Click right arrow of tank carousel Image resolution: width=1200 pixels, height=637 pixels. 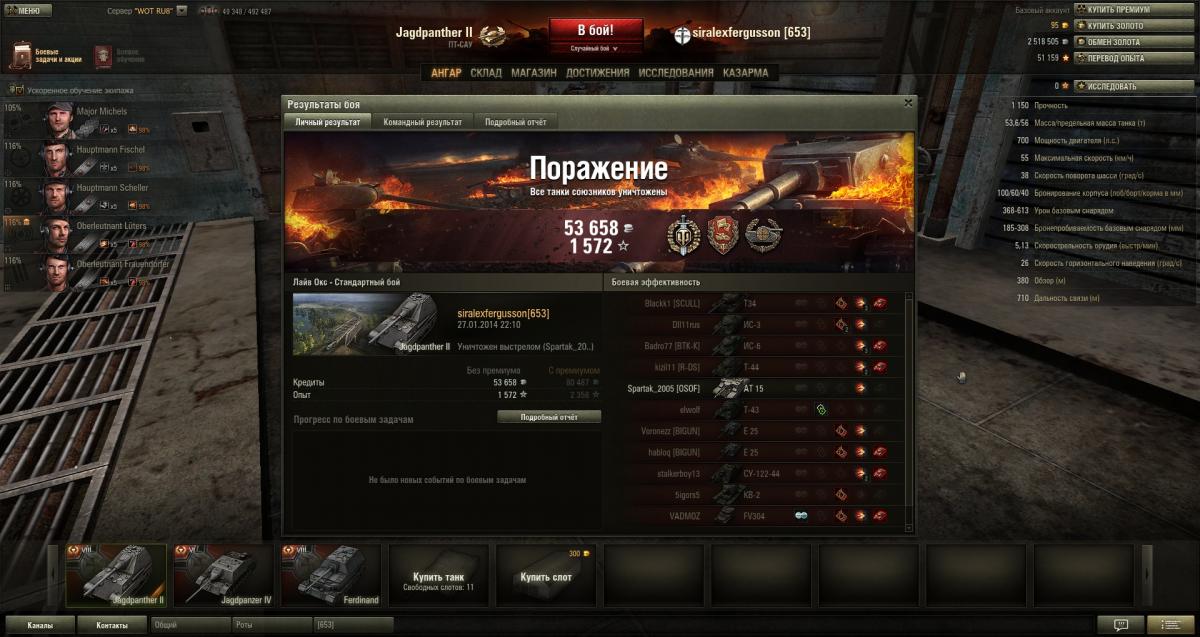(x=1147, y=576)
